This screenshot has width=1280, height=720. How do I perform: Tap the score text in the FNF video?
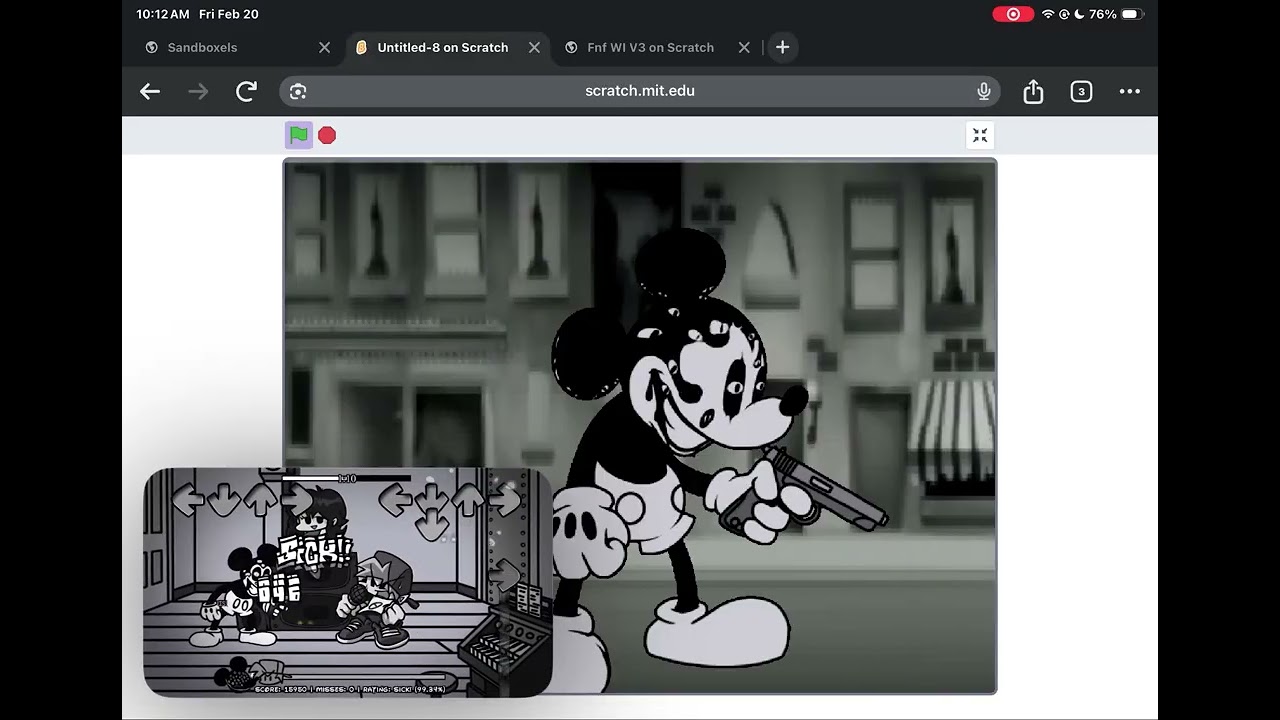[350, 689]
